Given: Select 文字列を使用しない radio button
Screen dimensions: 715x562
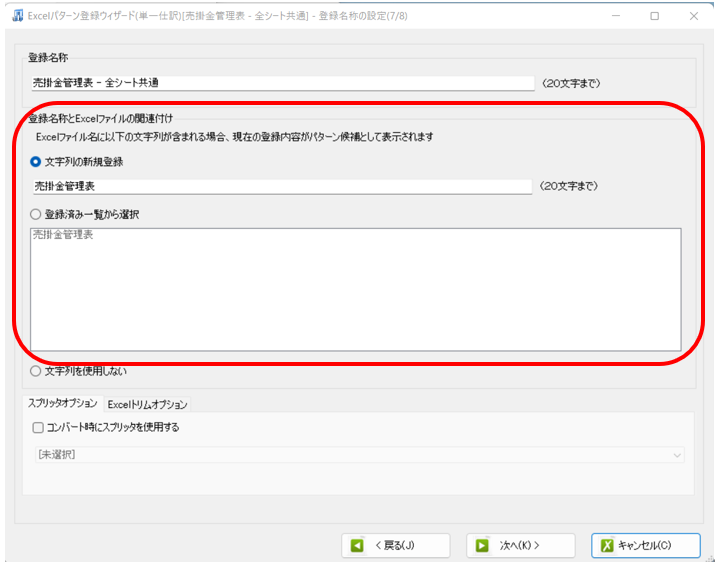Looking at the screenshot, I should tap(35, 371).
